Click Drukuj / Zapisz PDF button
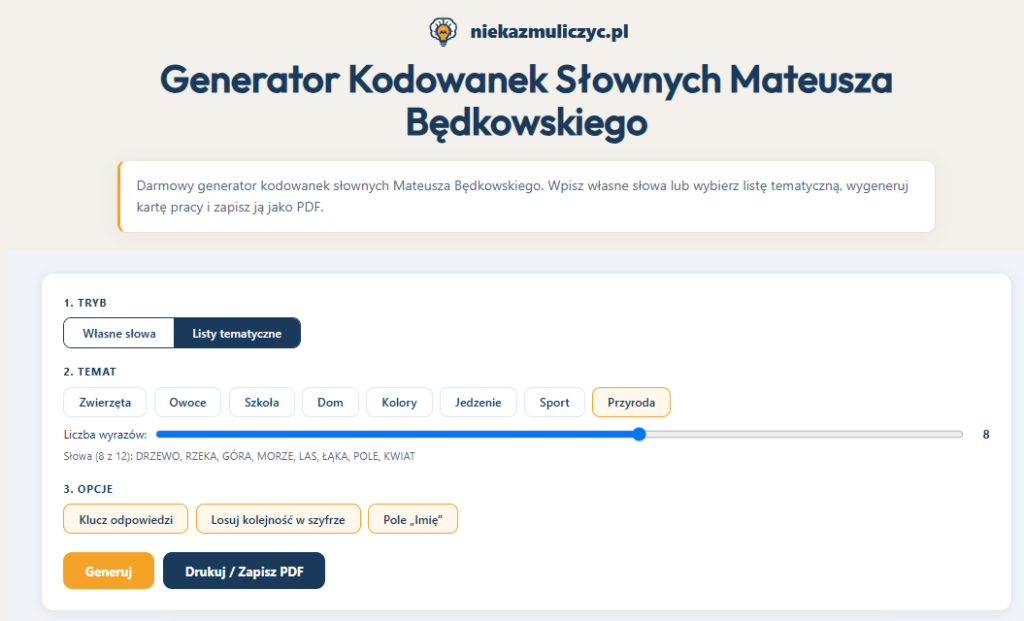 click(244, 571)
